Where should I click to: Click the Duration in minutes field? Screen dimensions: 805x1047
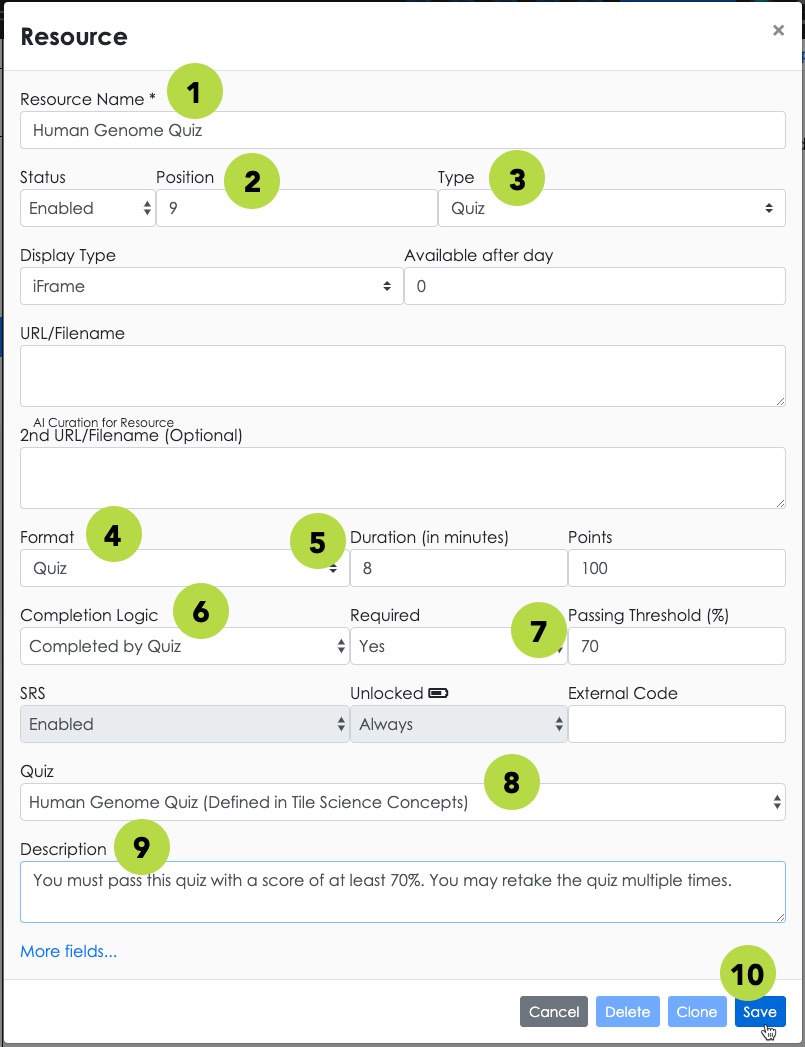[x=459, y=568]
